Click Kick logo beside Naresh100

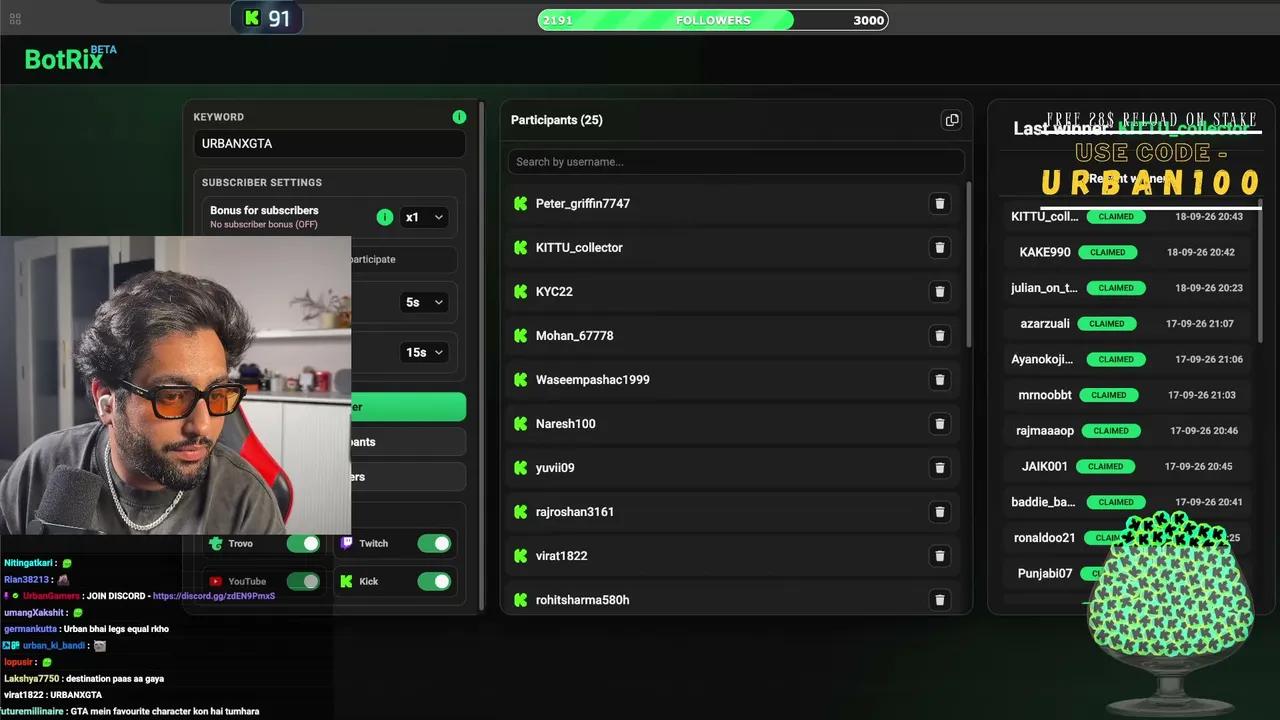(x=520, y=424)
